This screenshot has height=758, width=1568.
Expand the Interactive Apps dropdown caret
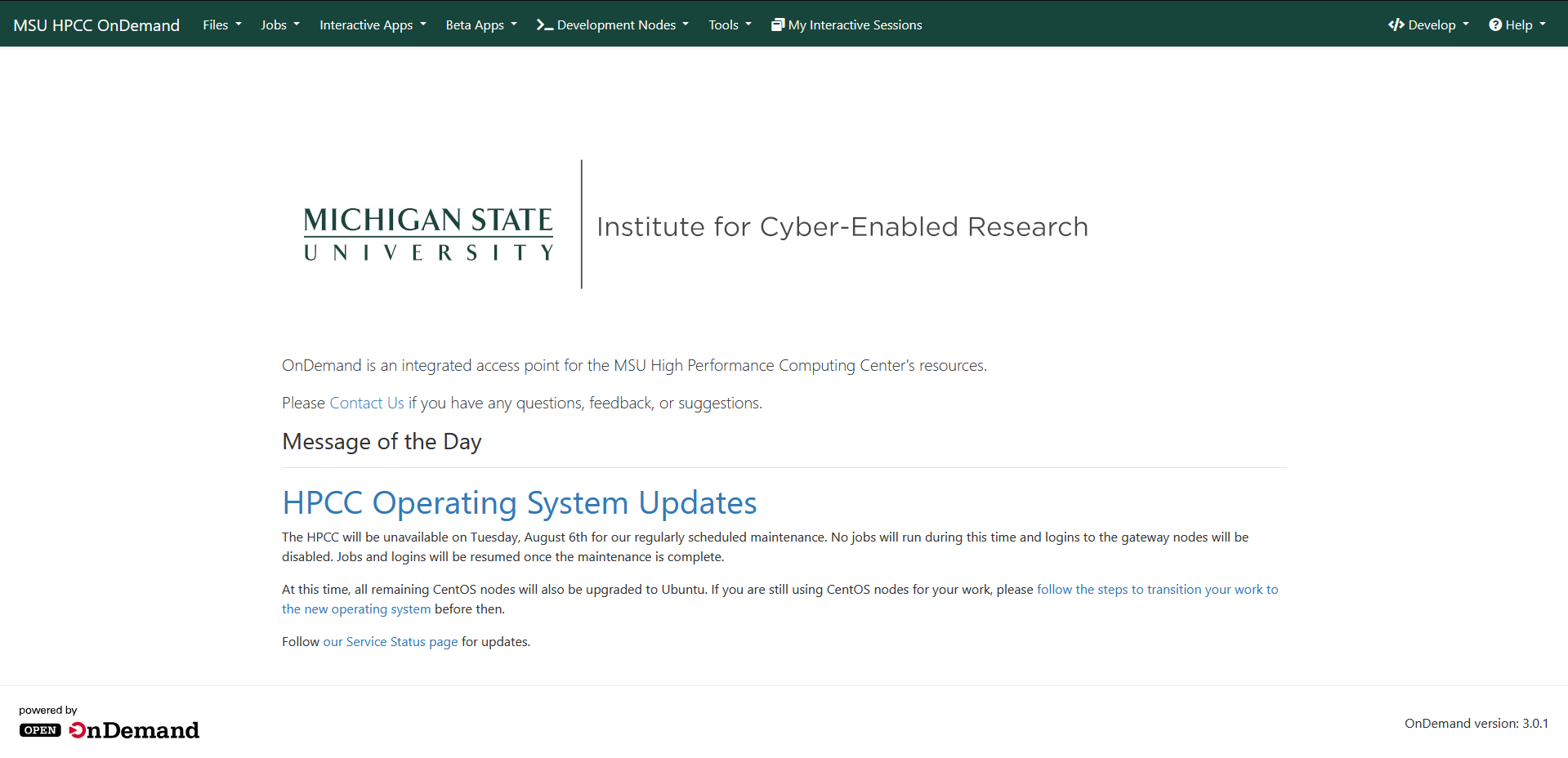(423, 25)
